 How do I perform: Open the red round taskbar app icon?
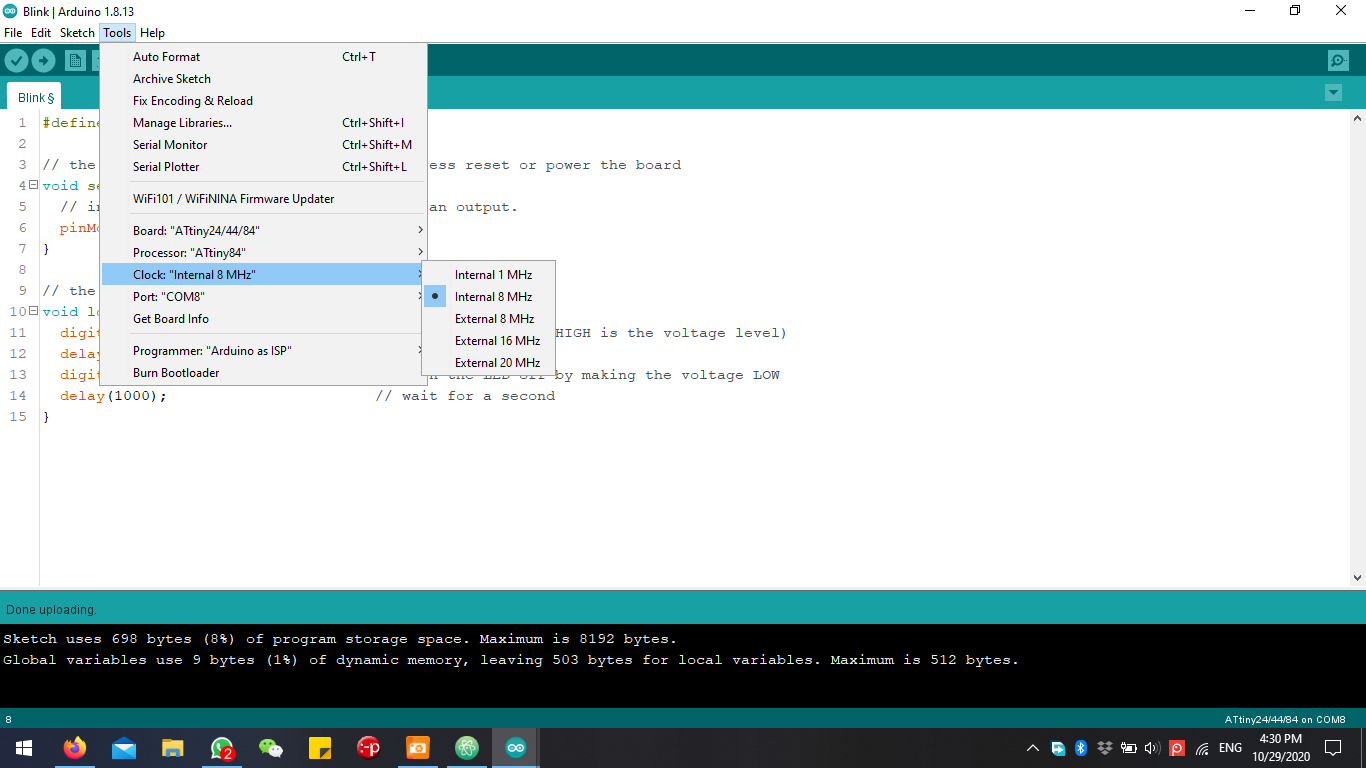click(369, 748)
